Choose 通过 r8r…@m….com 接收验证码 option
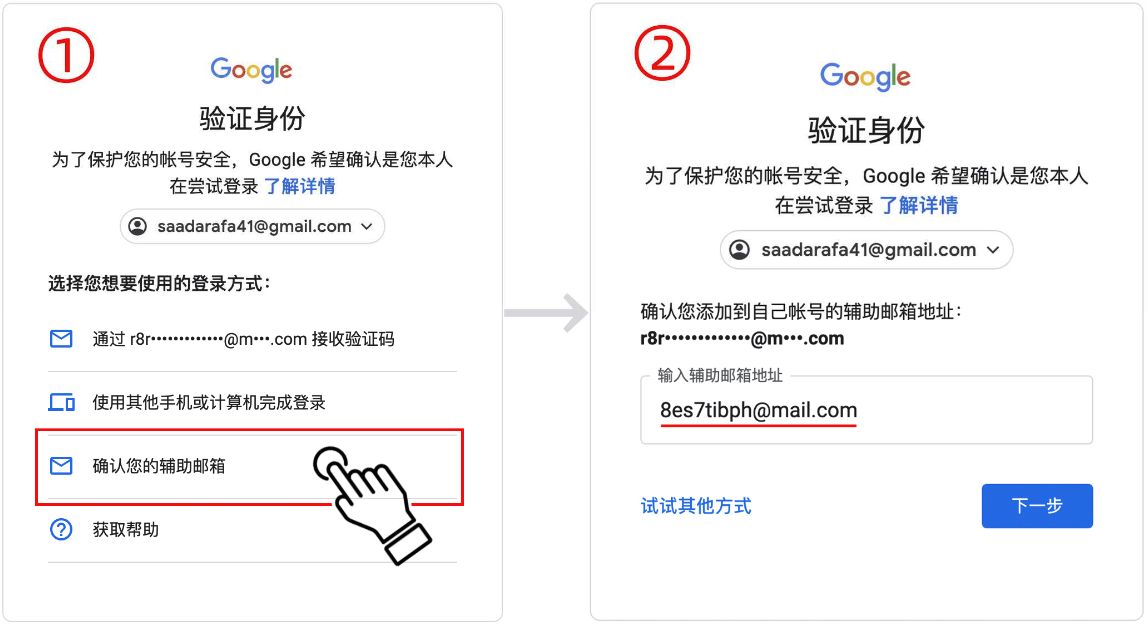 (x=252, y=339)
